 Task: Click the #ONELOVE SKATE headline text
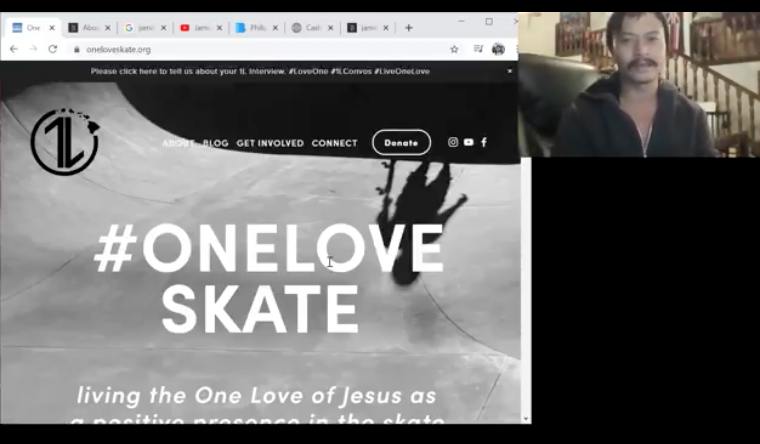(269, 278)
